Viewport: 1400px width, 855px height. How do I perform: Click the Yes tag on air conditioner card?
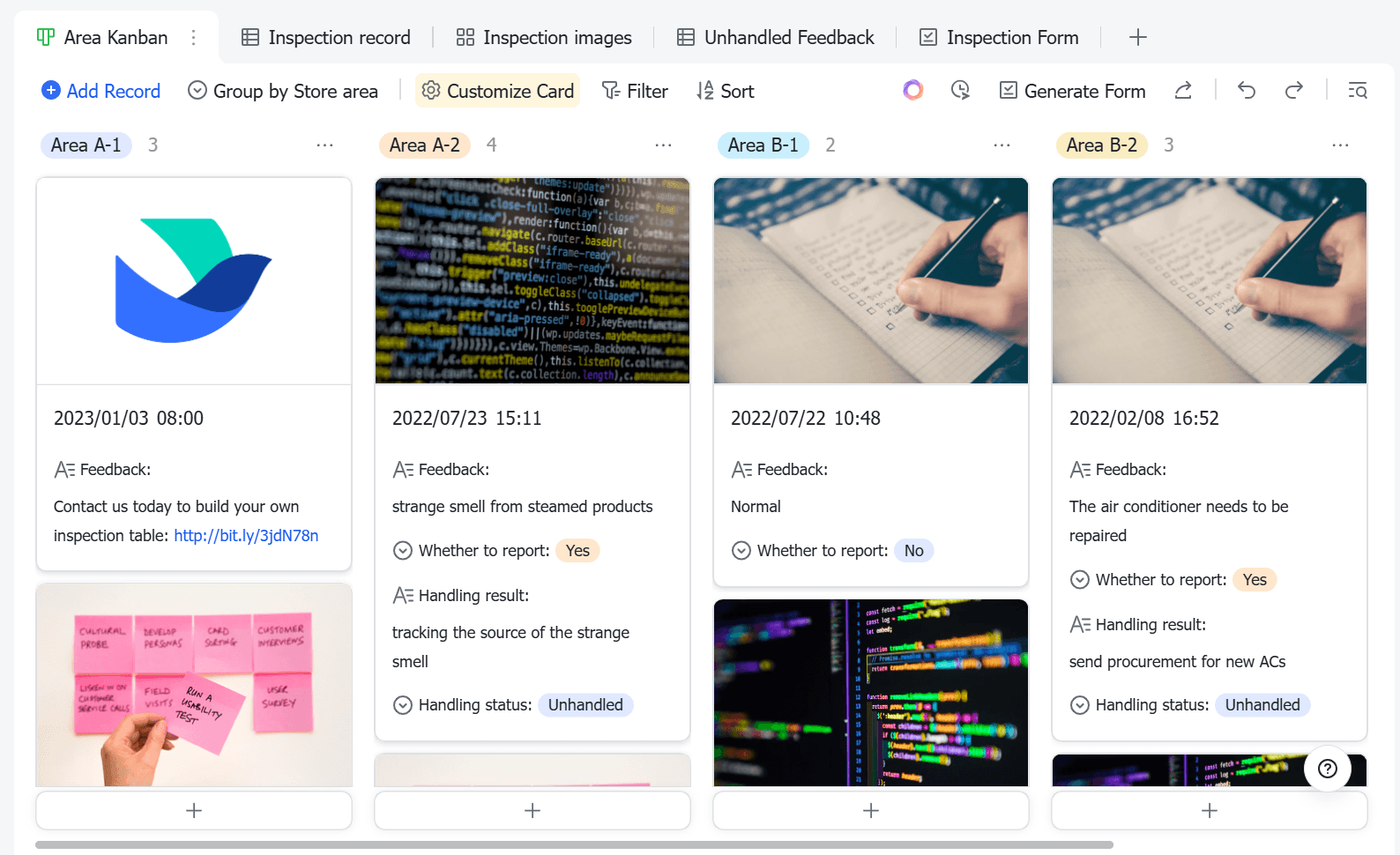tap(1255, 579)
